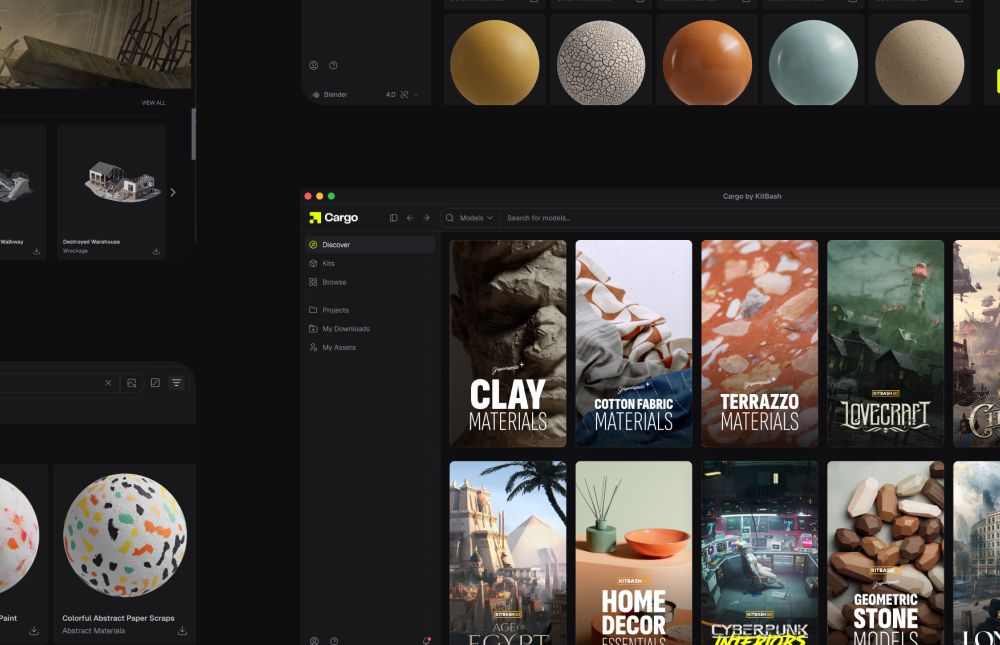
Task: Open the Clay Materials kit card
Action: pyautogui.click(x=508, y=343)
